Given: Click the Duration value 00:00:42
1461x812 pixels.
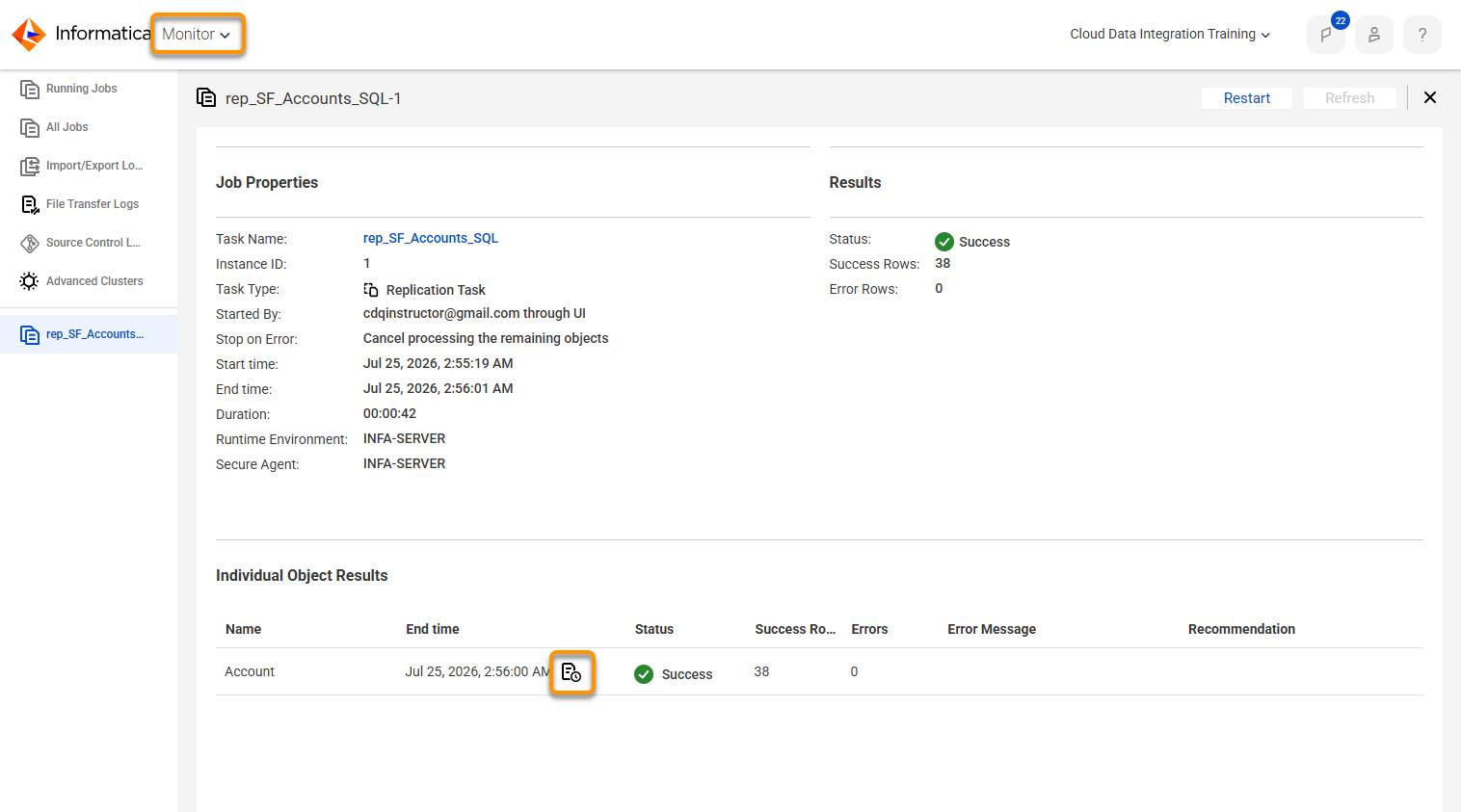Looking at the screenshot, I should [389, 413].
